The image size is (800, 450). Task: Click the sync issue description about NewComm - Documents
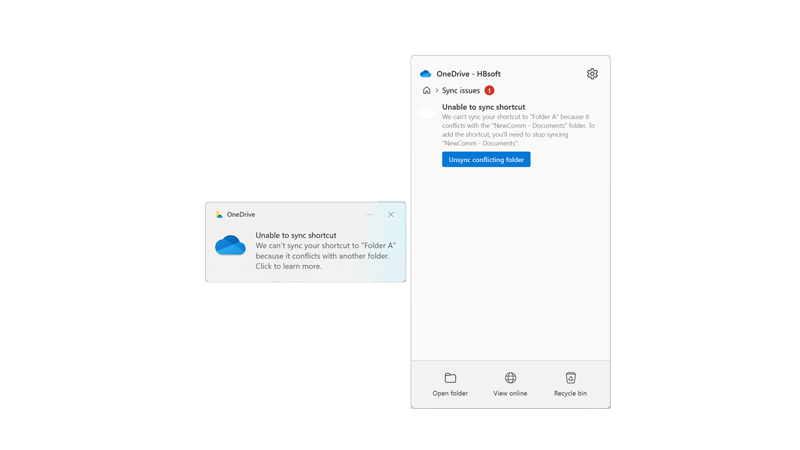coord(518,130)
